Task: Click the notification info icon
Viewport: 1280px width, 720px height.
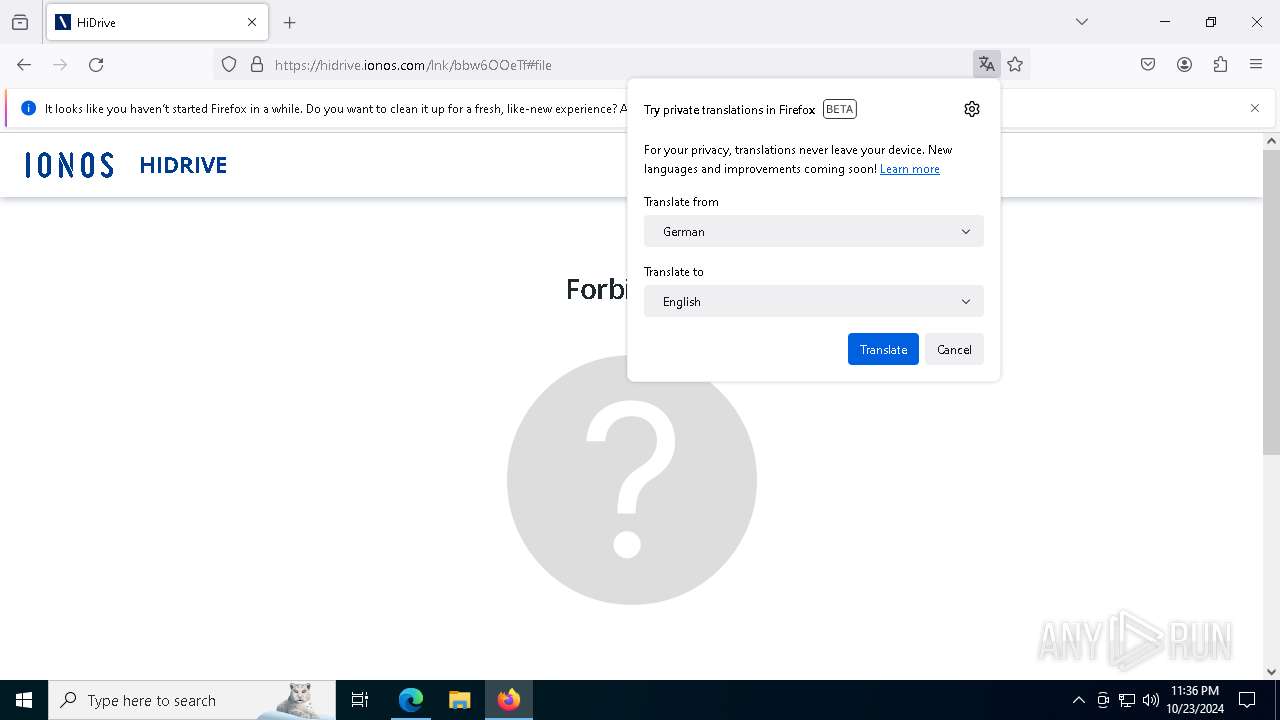Action: 28,108
